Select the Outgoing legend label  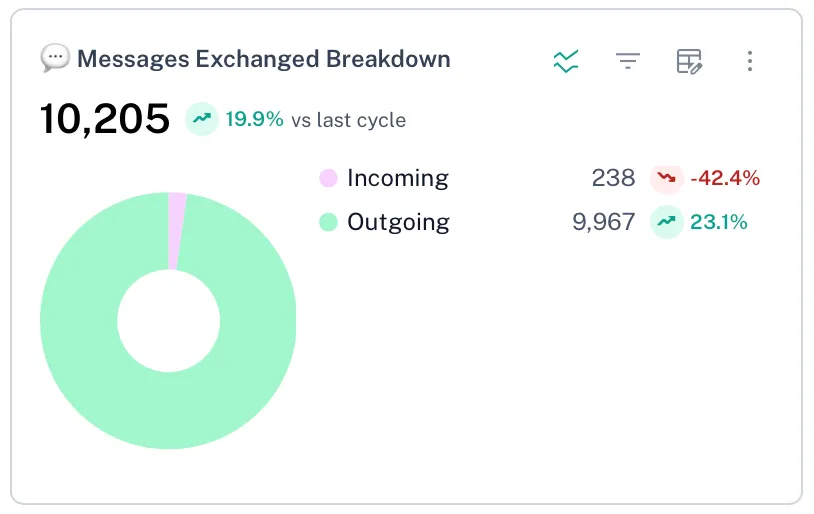[x=398, y=222]
